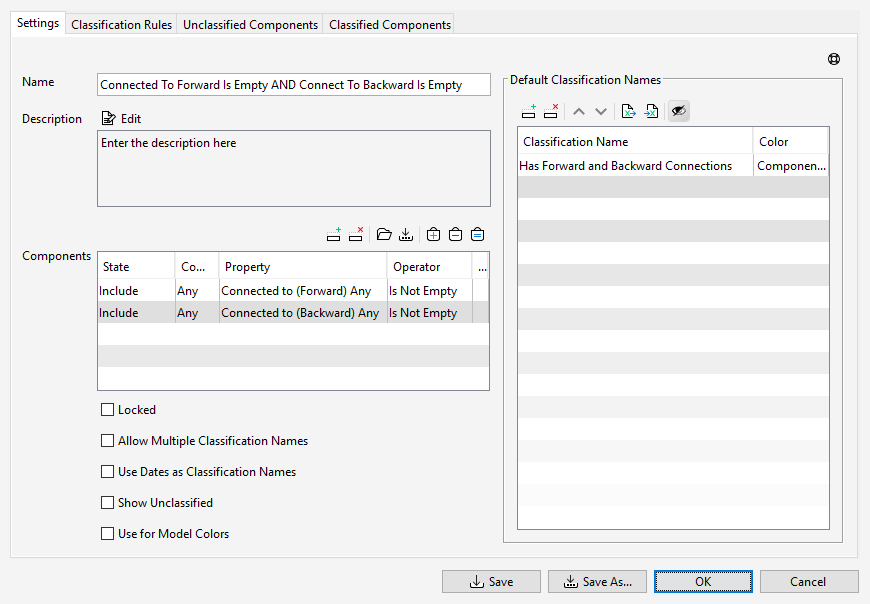Export classification names to Excel

[629, 111]
